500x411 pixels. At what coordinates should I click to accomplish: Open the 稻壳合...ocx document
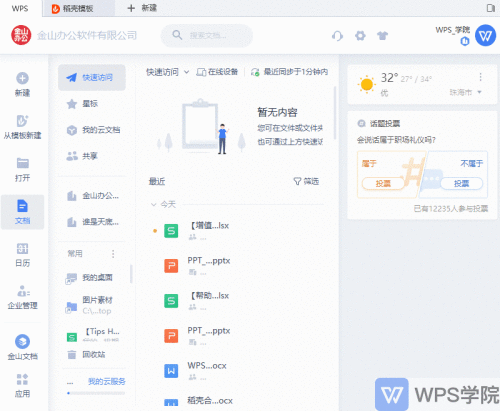pyautogui.click(x=210, y=401)
